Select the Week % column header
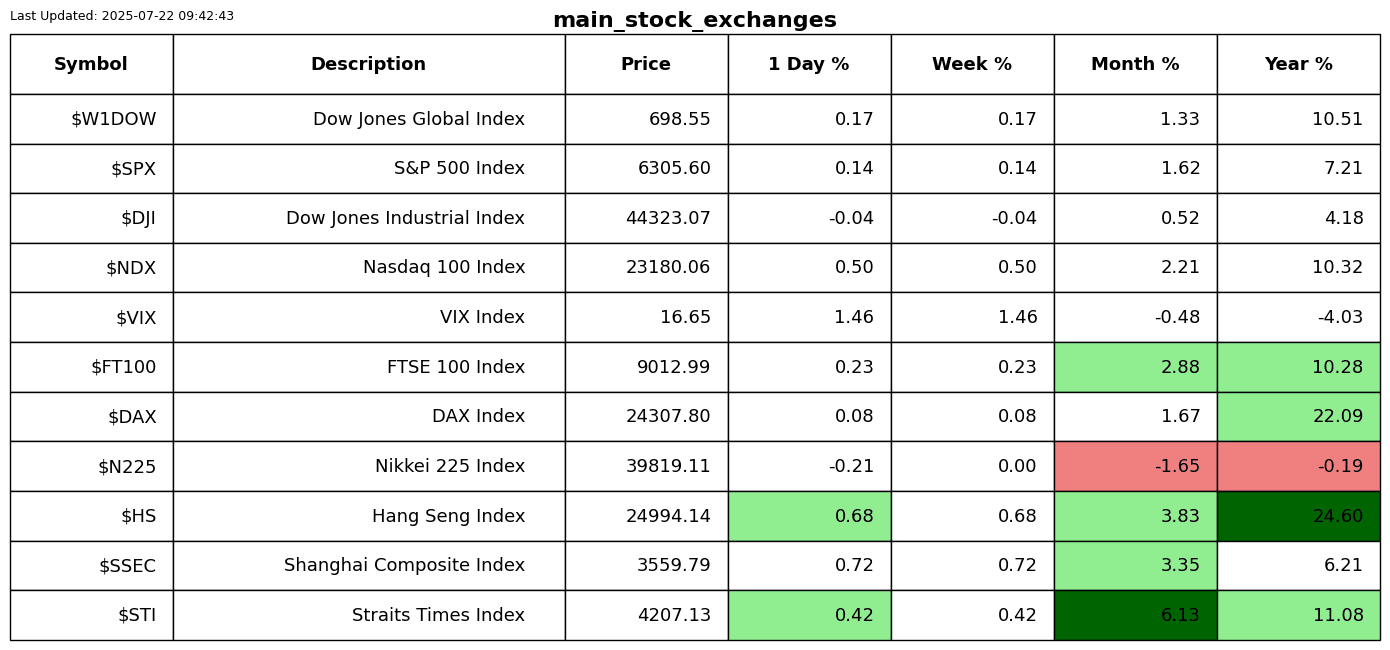Image resolution: width=1390 pixels, height=650 pixels. pos(972,65)
